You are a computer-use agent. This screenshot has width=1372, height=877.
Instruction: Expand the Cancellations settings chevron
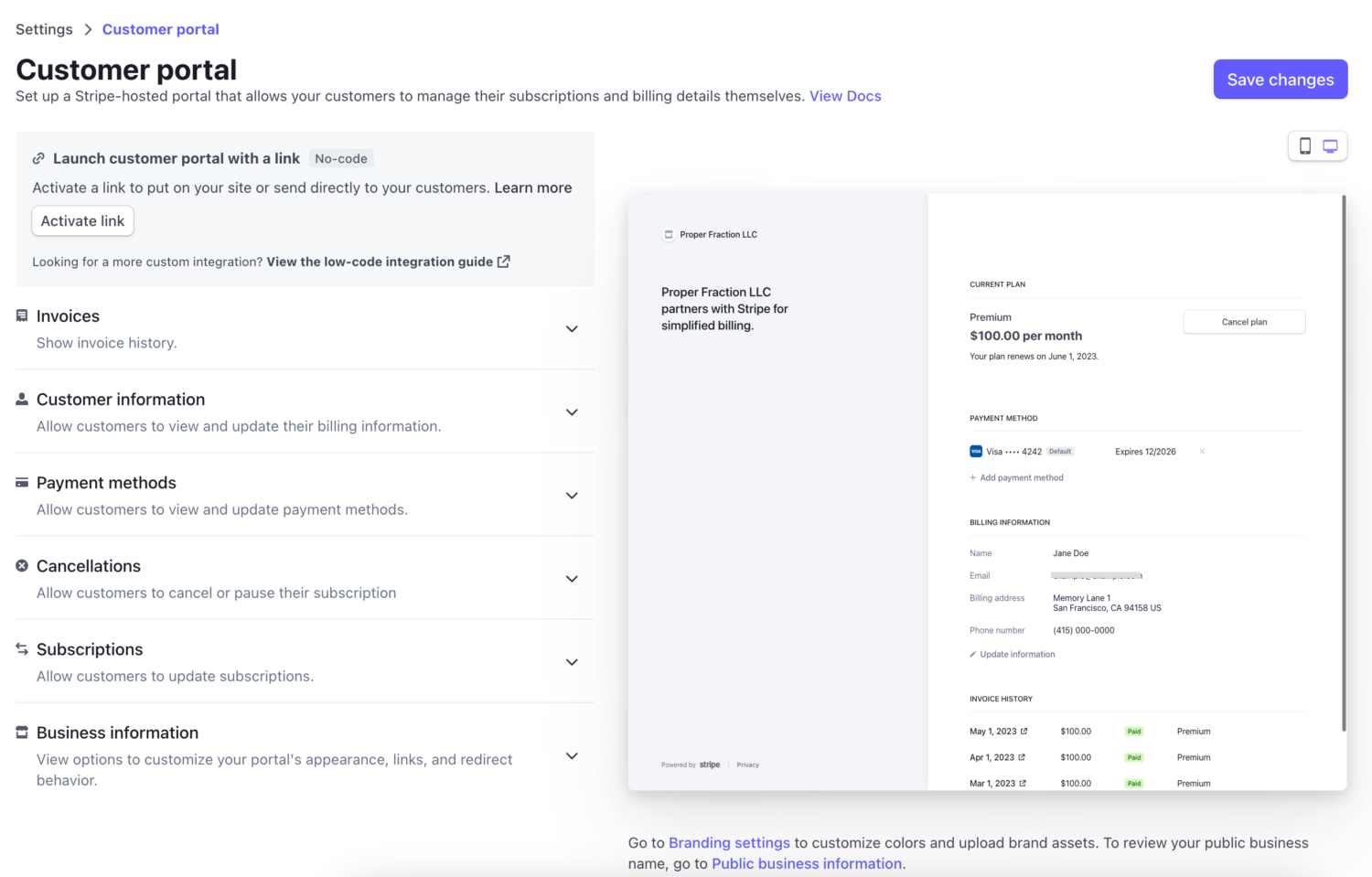pos(572,579)
